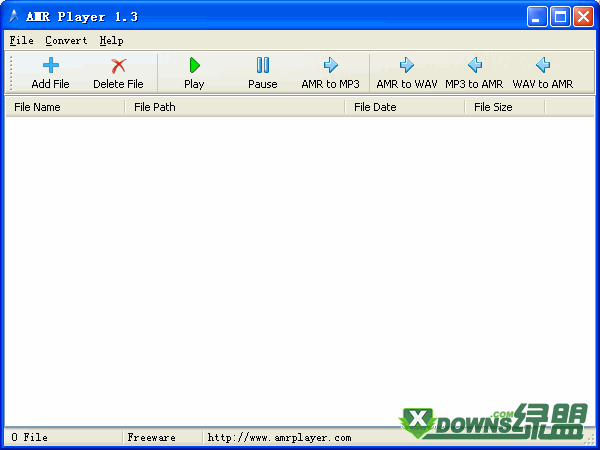Image resolution: width=600 pixels, height=450 pixels.
Task: Pause playback with the Pause icon
Action: 263,65
